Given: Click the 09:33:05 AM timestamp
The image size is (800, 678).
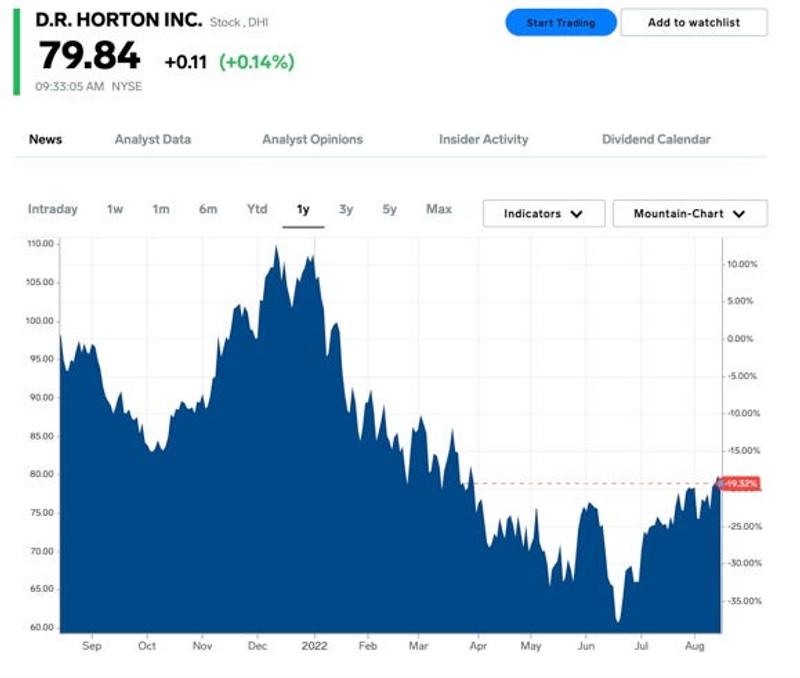Looking at the screenshot, I should 69,86.
